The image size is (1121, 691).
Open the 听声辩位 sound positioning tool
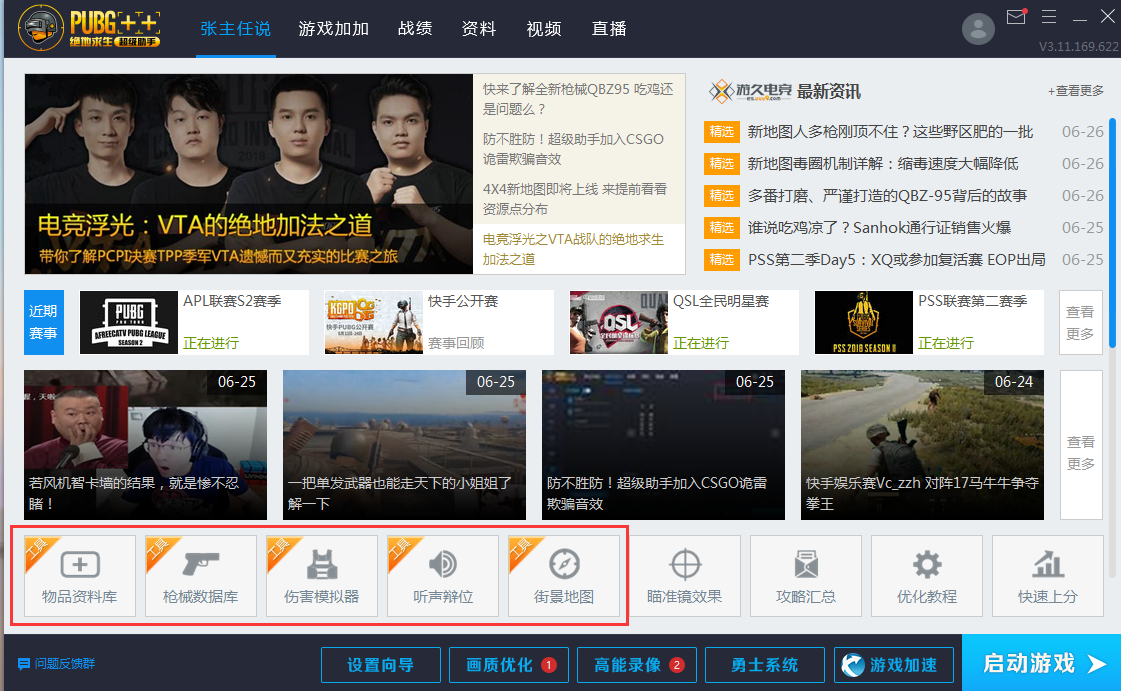pos(443,576)
